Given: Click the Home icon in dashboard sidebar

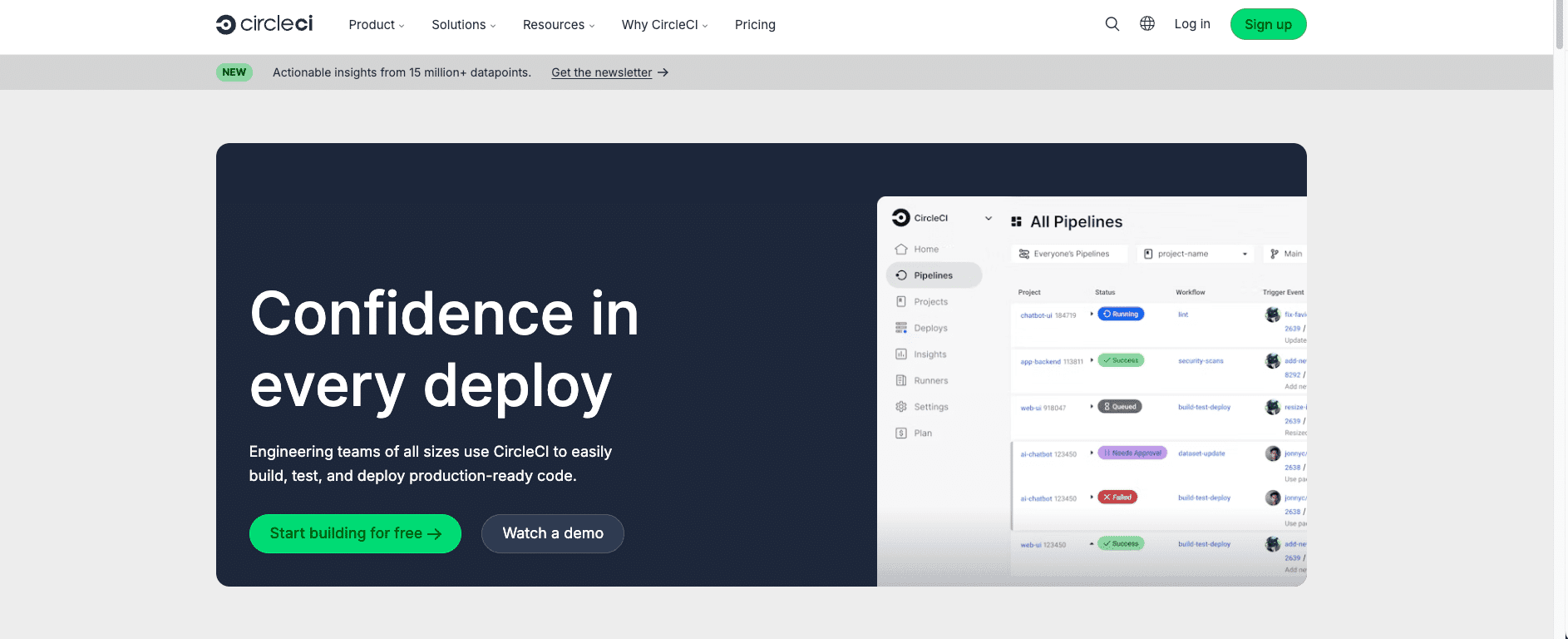Looking at the screenshot, I should 901,249.
